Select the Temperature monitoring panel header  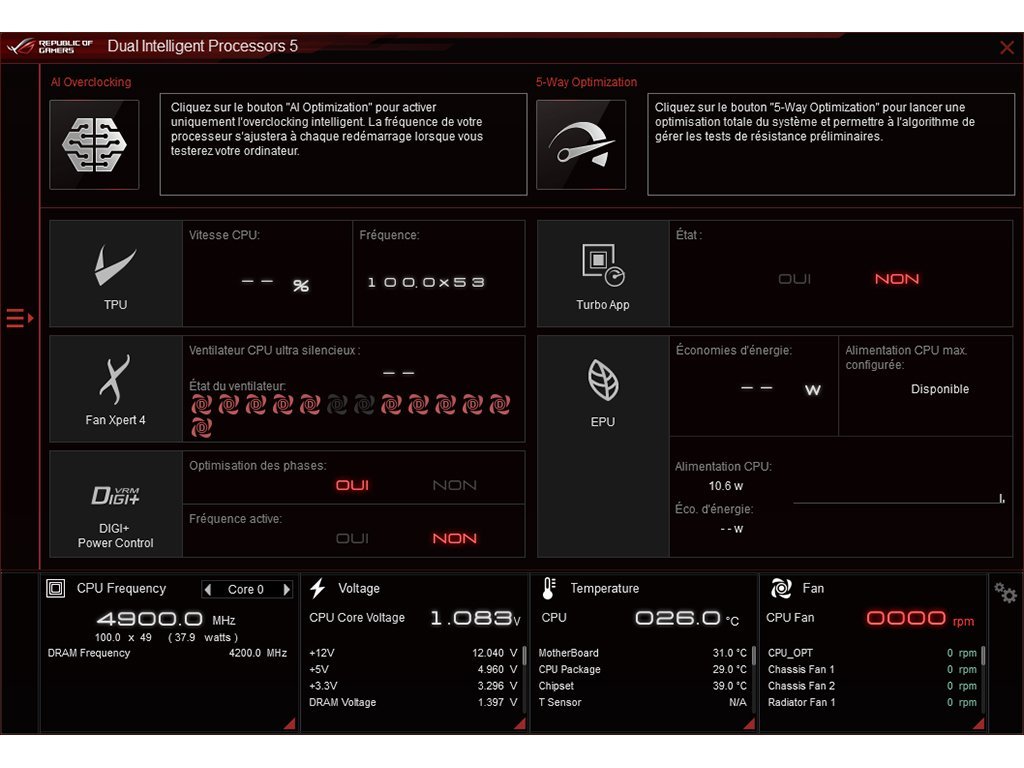point(604,588)
